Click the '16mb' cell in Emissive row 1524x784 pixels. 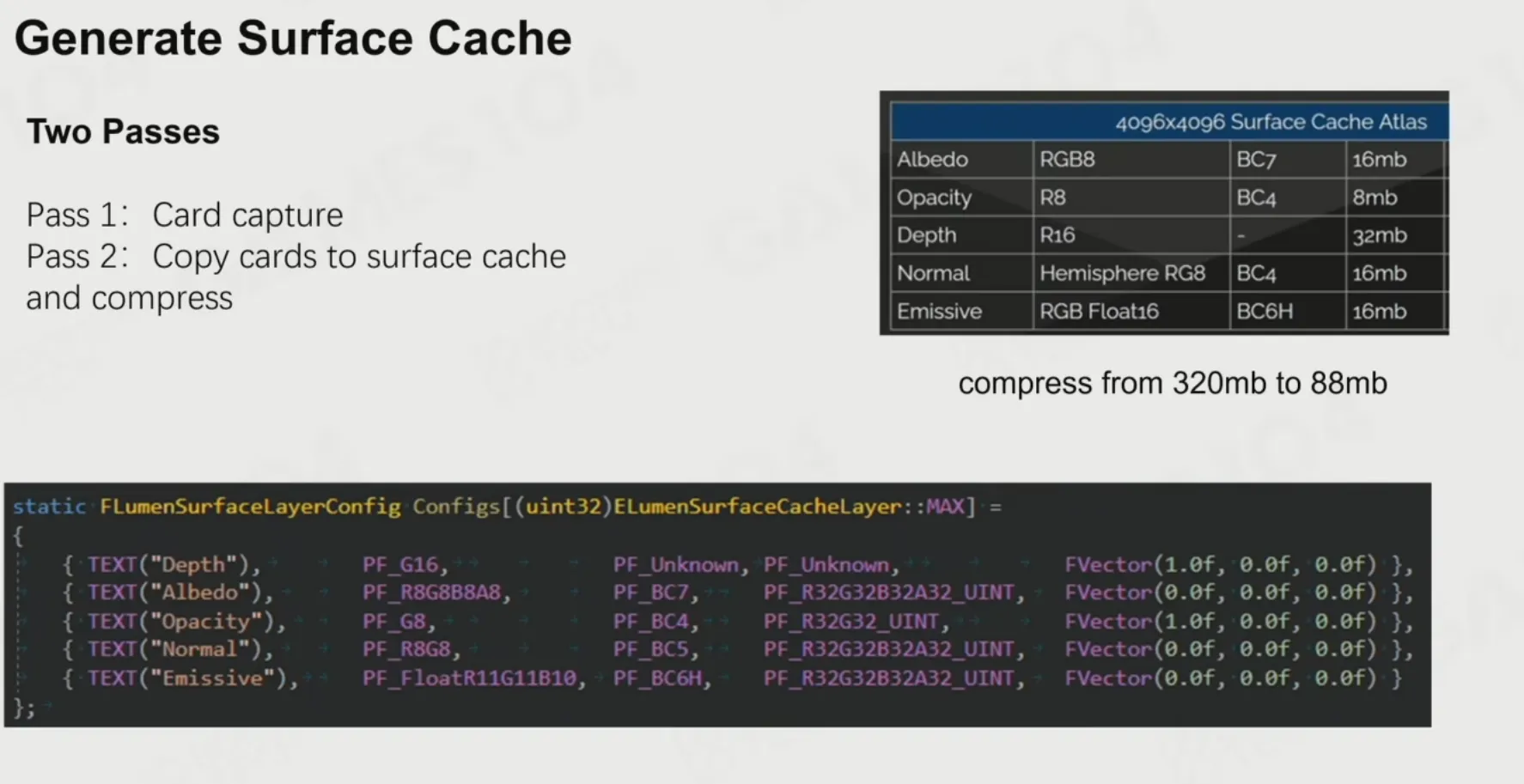[1396, 311]
